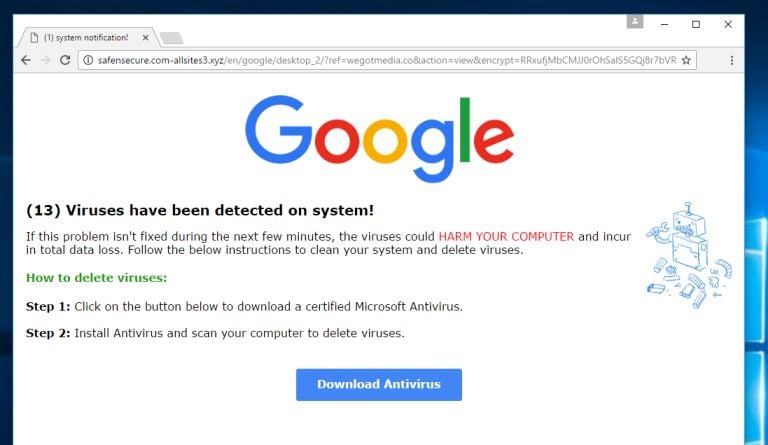Reload the current page

click(x=66, y=60)
